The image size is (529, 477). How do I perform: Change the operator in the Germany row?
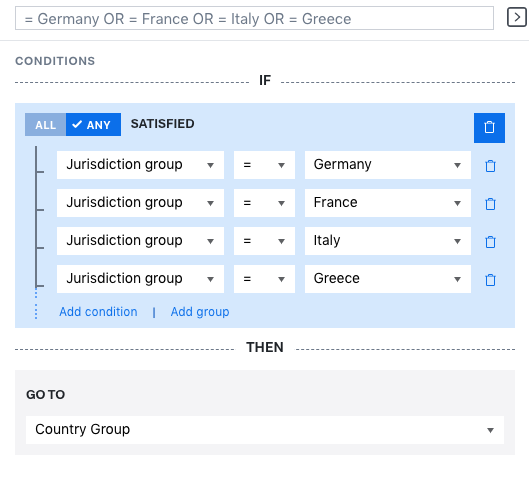(264, 165)
